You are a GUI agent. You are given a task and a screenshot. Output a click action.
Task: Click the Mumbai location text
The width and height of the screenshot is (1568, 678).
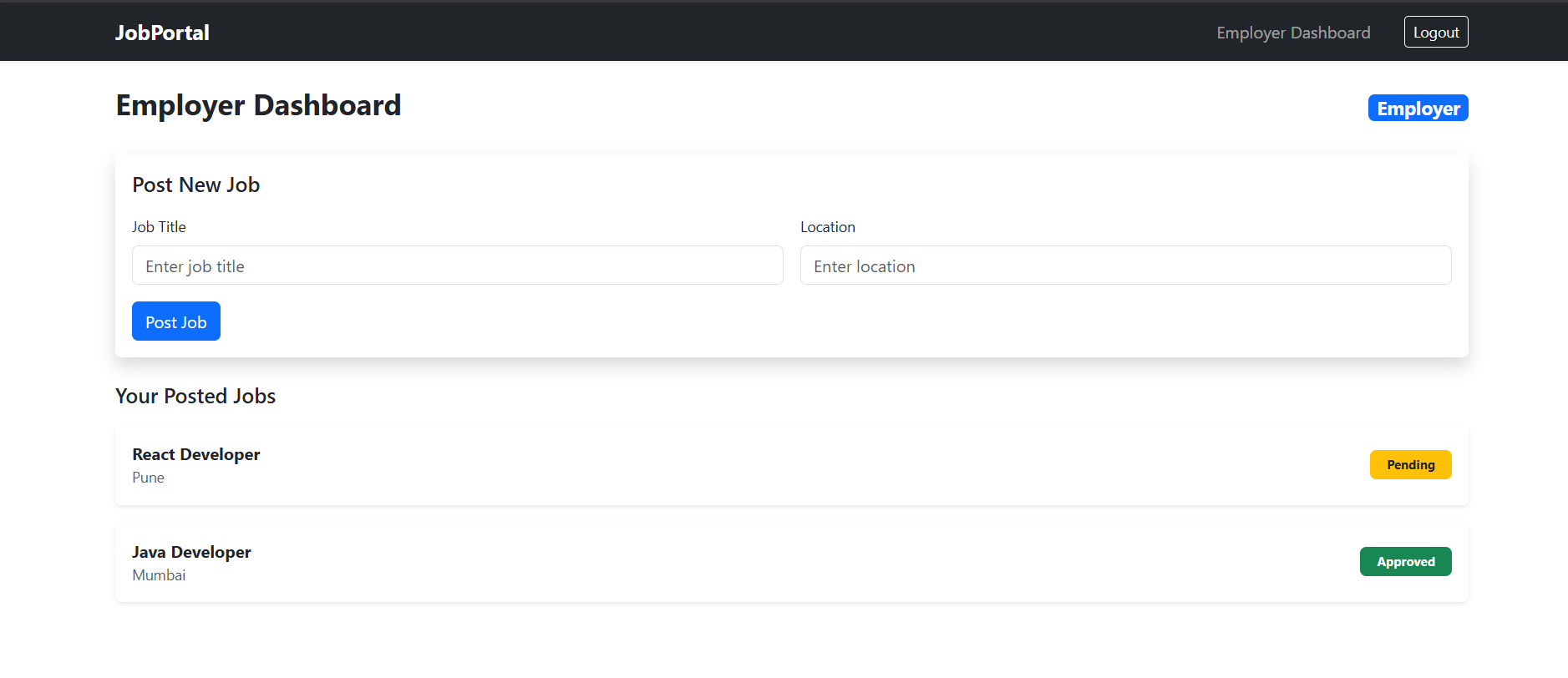tap(159, 575)
